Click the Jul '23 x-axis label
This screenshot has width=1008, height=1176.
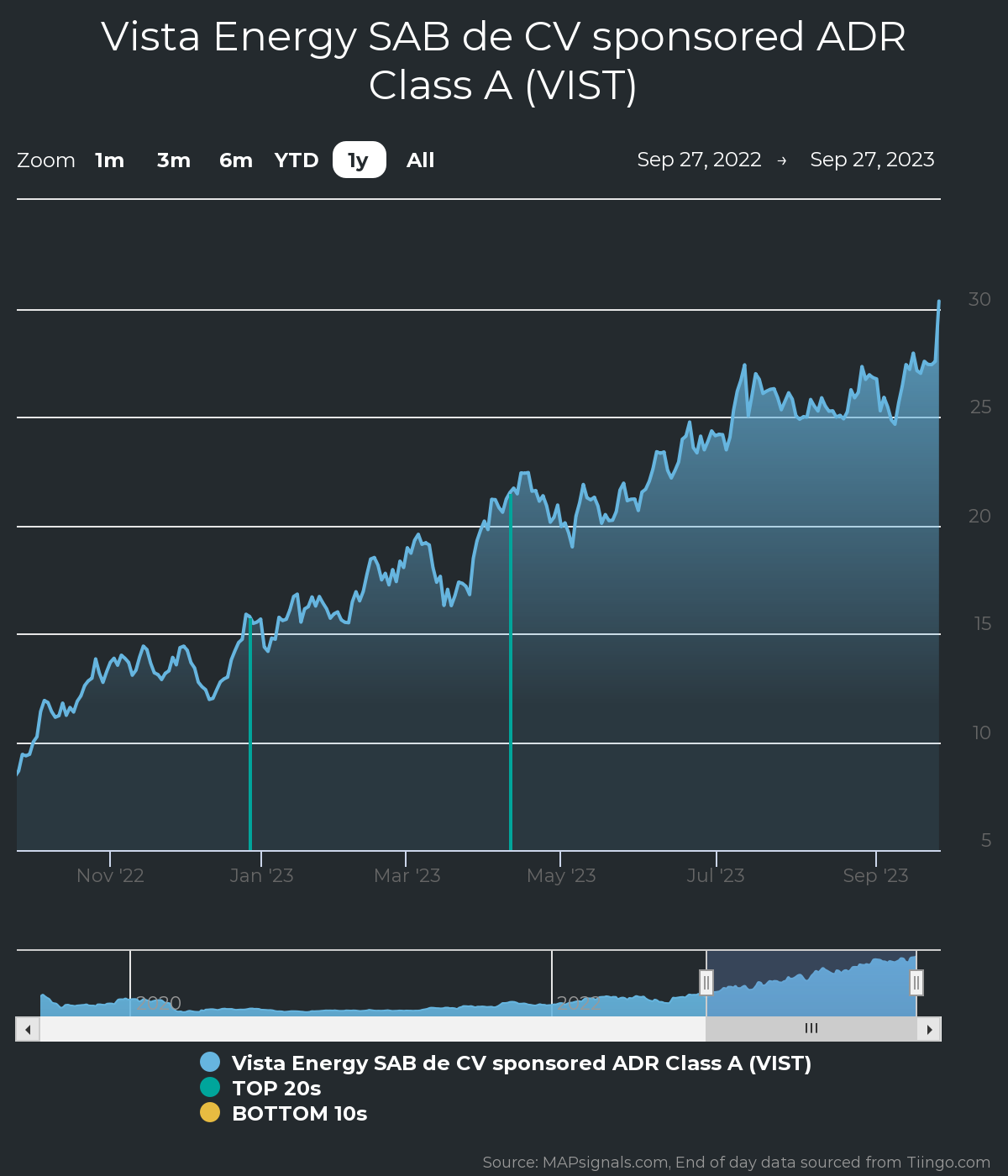(716, 876)
